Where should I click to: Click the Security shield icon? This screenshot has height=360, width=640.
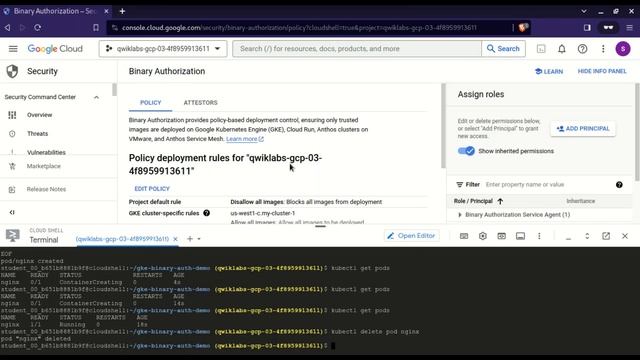pyautogui.click(x=12, y=71)
